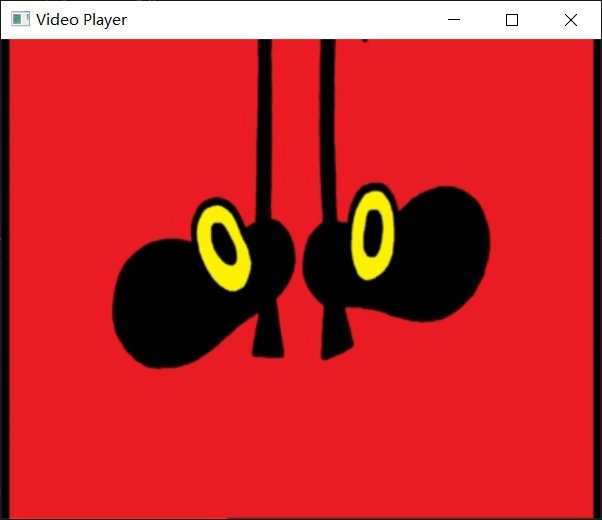Click the red video frame area
Screen dimensions: 602x520
[301, 278]
